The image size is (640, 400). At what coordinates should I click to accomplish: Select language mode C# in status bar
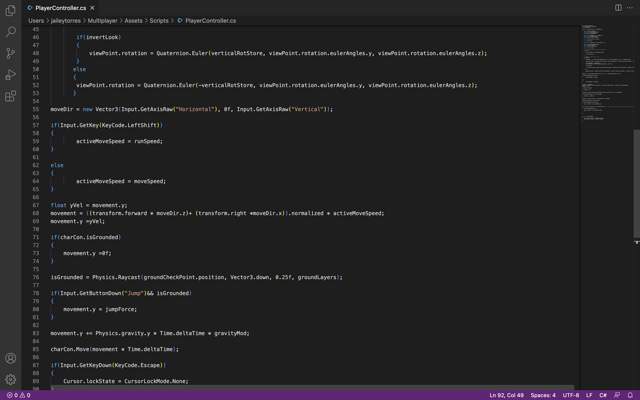pyautogui.click(x=602, y=395)
